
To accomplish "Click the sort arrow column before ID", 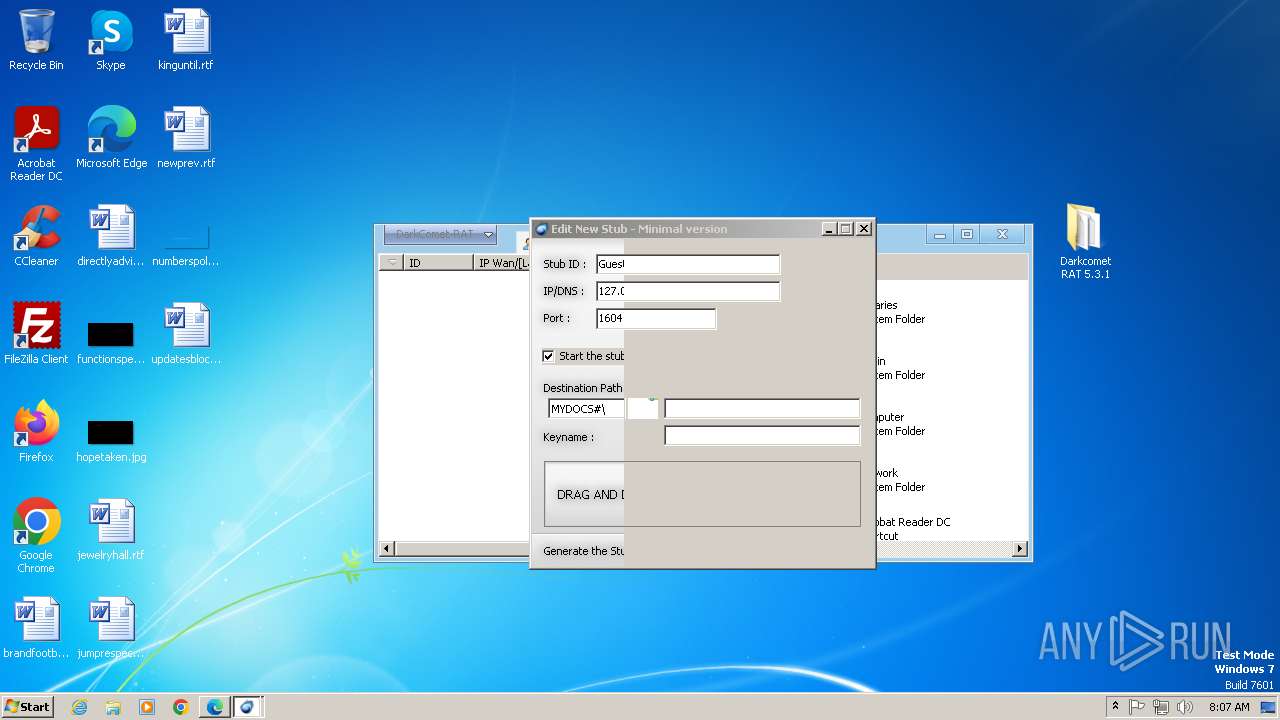I will tap(391, 263).
